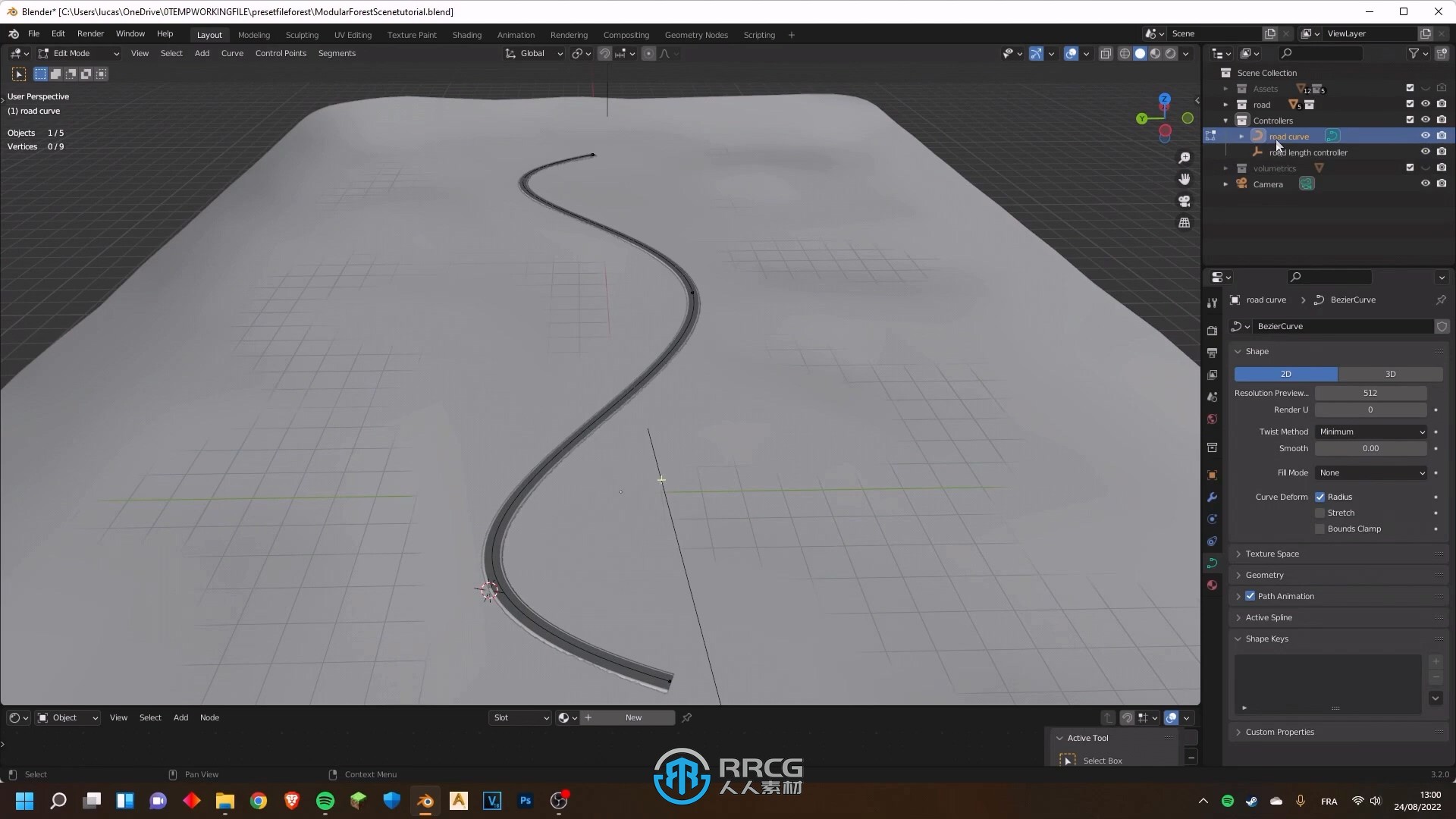
Task: Switch curve shape to 3D
Action: point(1390,373)
